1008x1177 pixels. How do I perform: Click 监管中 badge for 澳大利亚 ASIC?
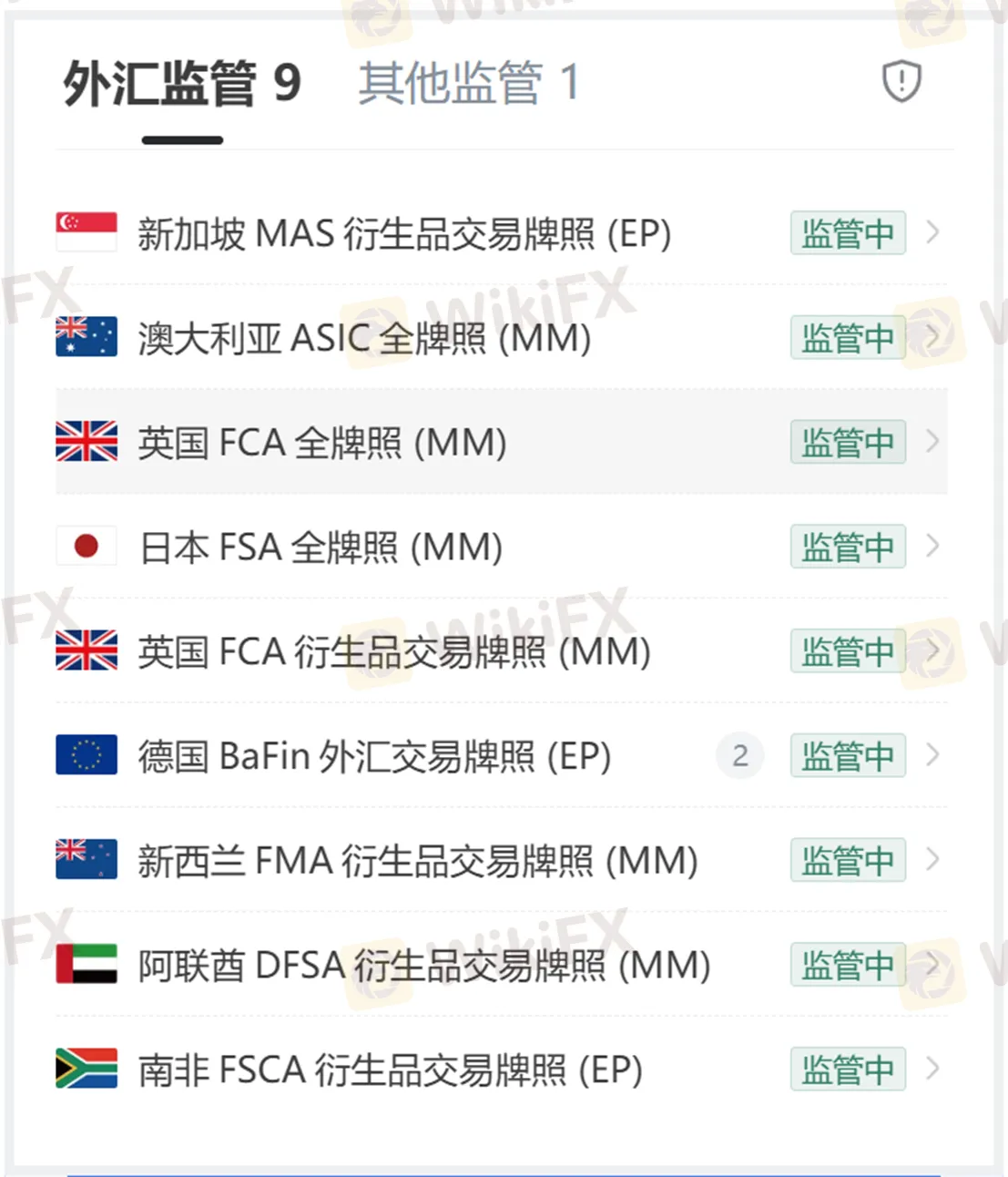tap(848, 338)
